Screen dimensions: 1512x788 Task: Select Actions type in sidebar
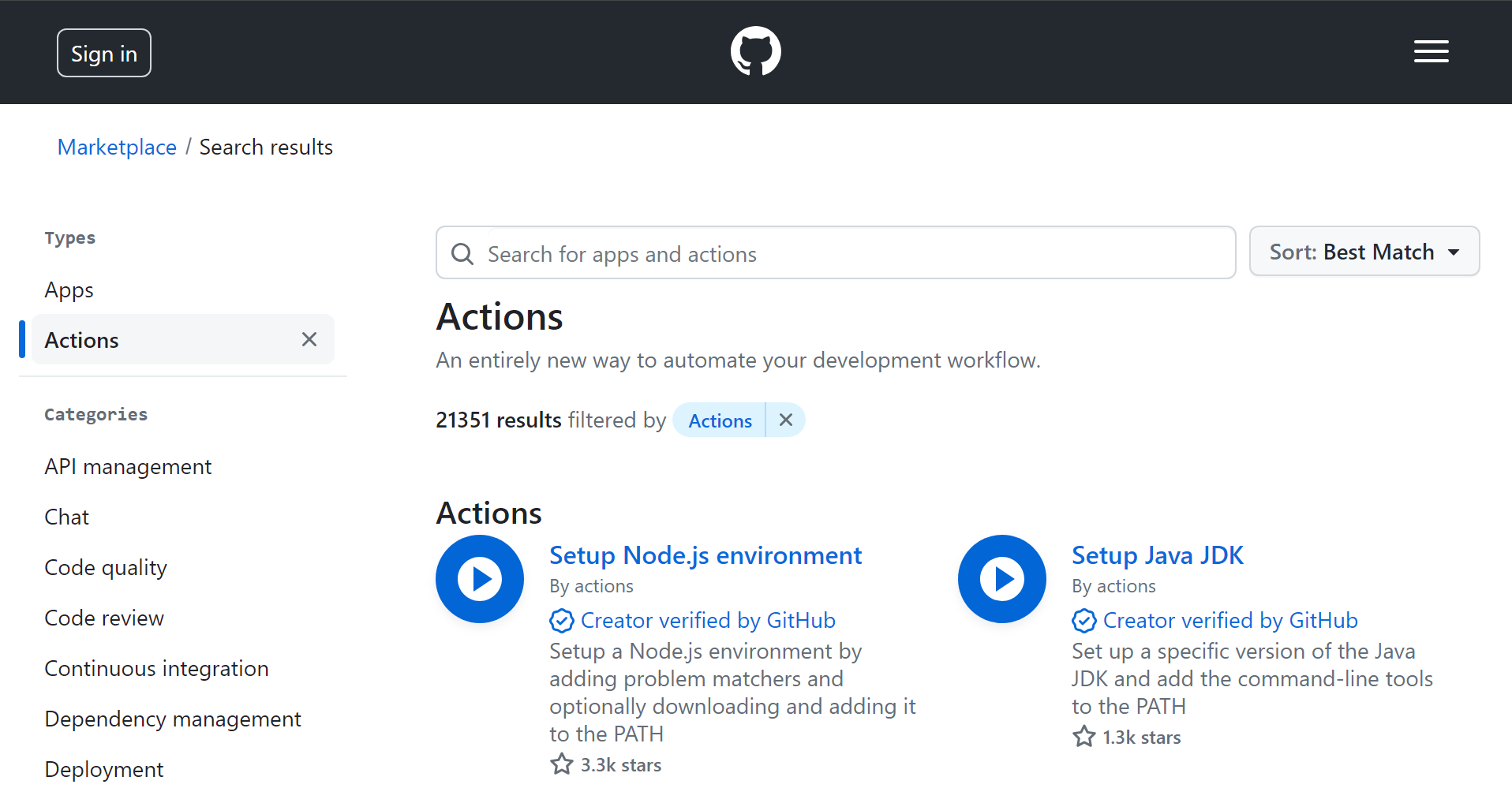[183, 340]
